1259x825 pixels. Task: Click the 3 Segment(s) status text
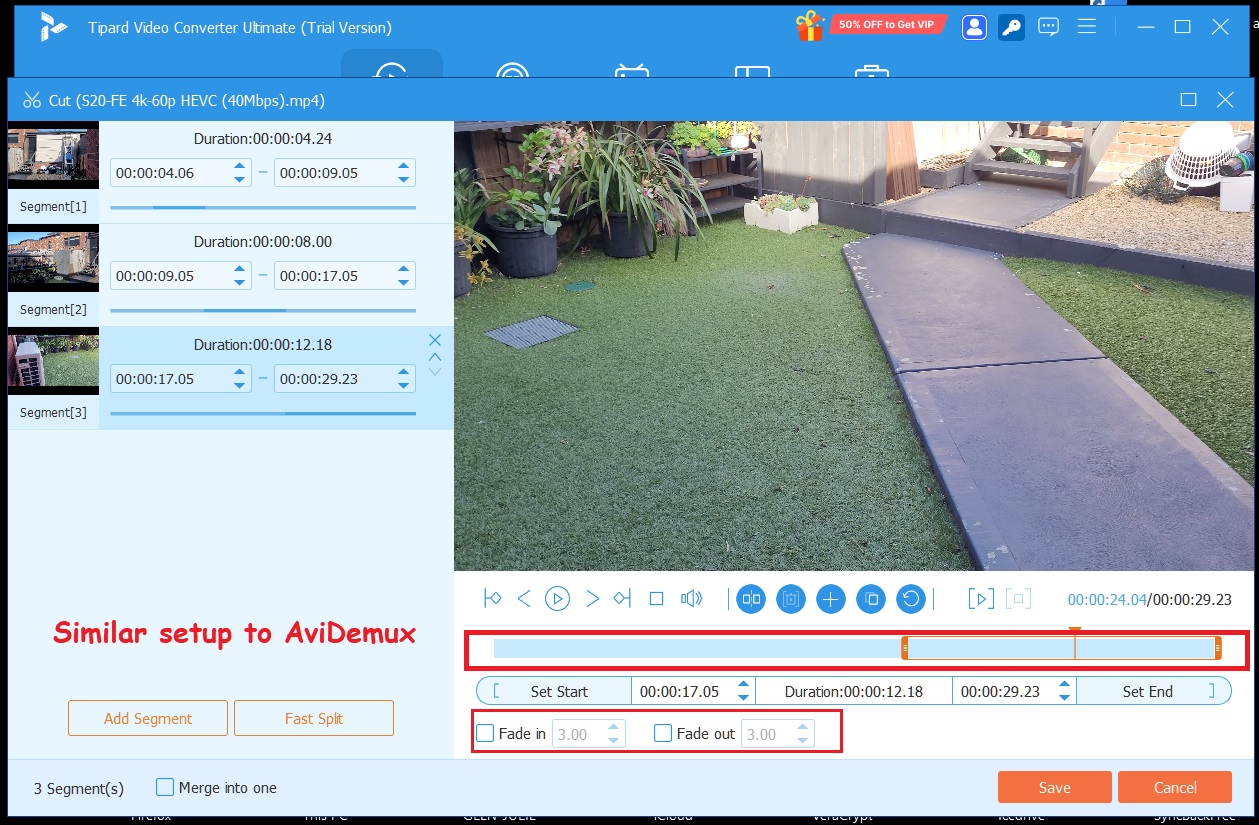pos(79,788)
